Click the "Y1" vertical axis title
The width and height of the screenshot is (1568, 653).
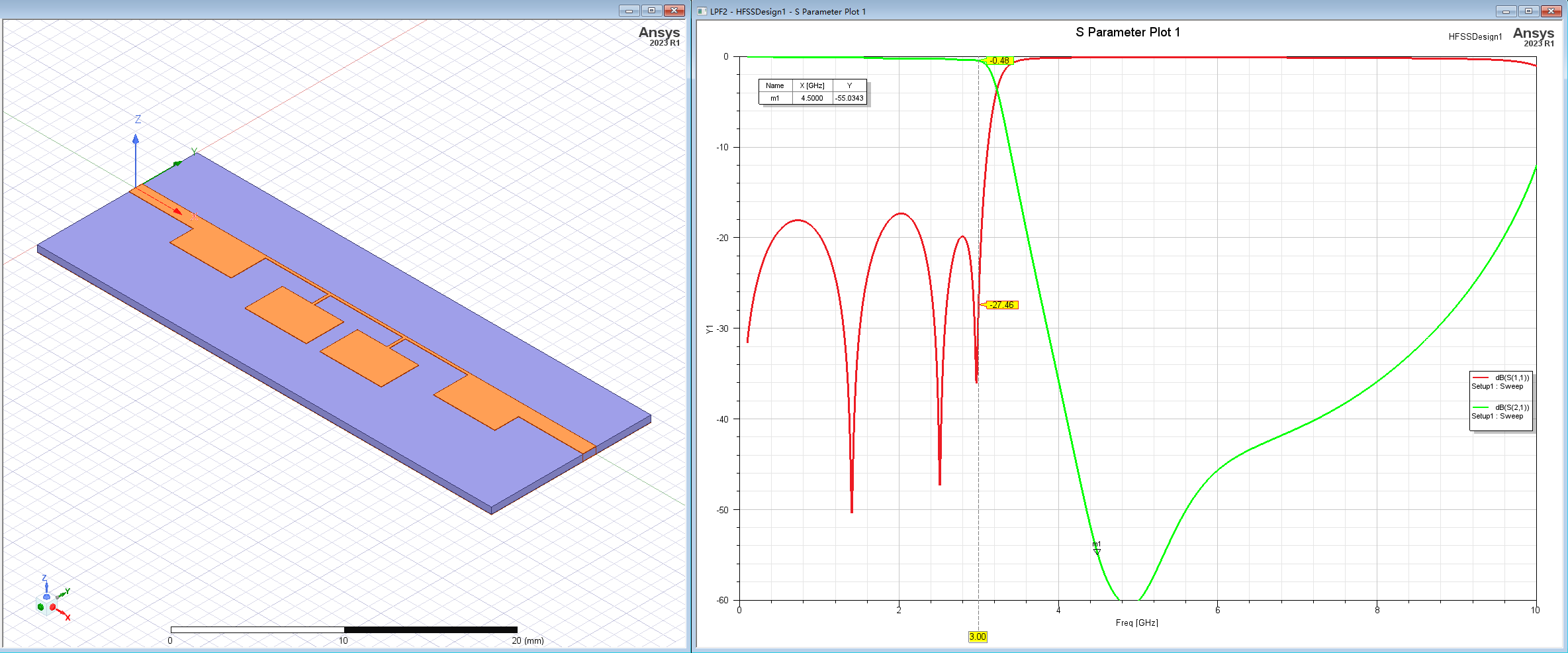click(710, 329)
